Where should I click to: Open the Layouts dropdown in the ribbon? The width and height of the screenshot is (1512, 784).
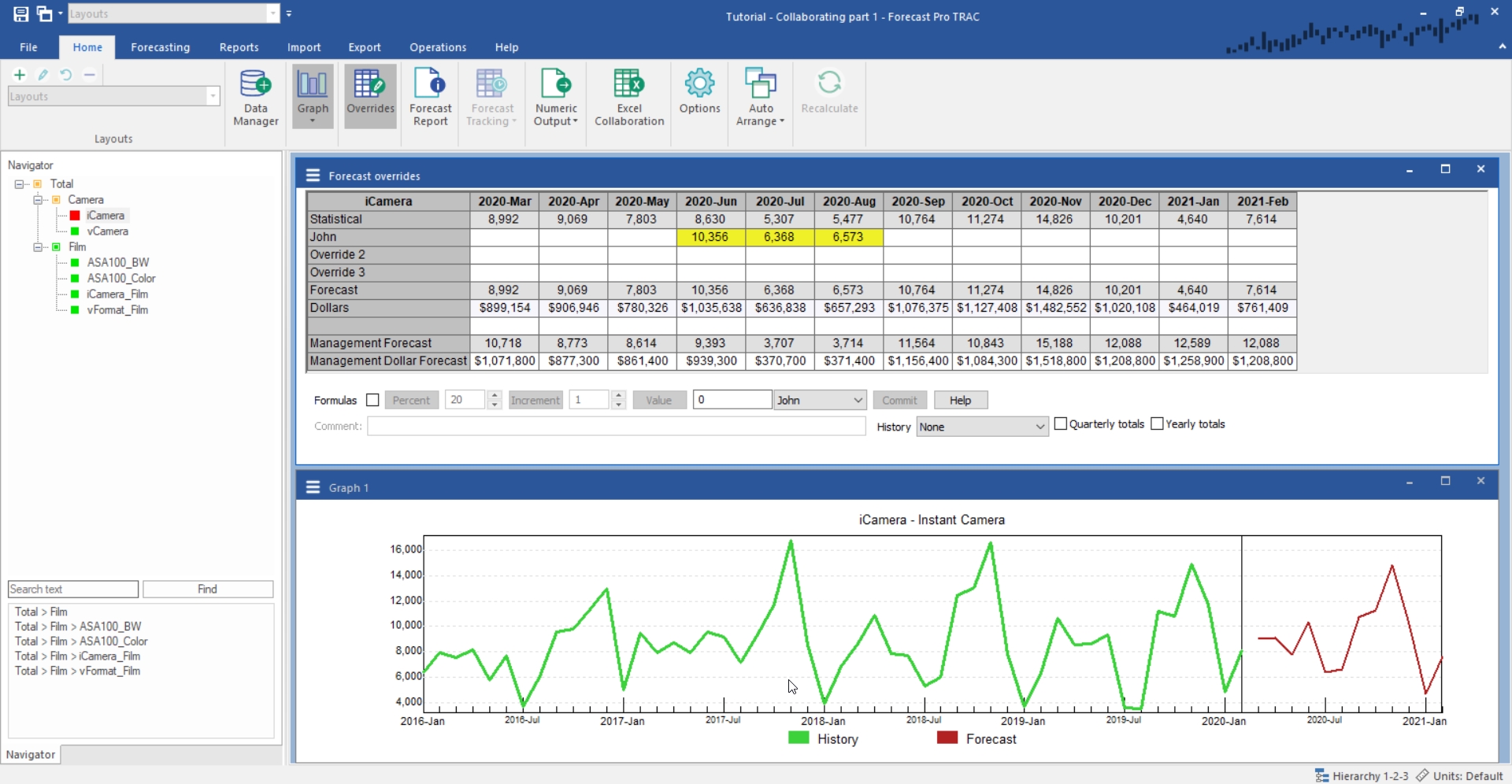pos(212,96)
